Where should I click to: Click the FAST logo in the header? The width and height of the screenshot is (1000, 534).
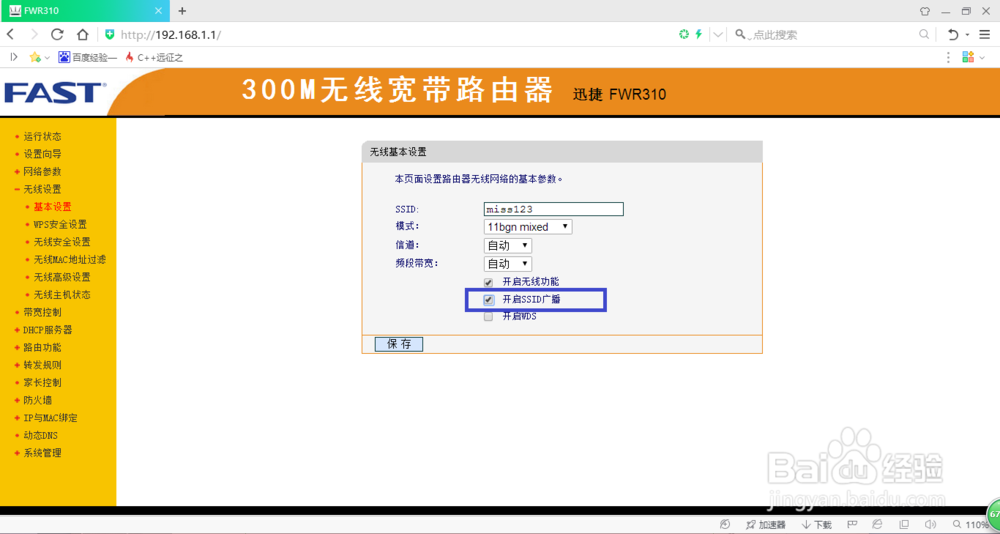point(55,93)
